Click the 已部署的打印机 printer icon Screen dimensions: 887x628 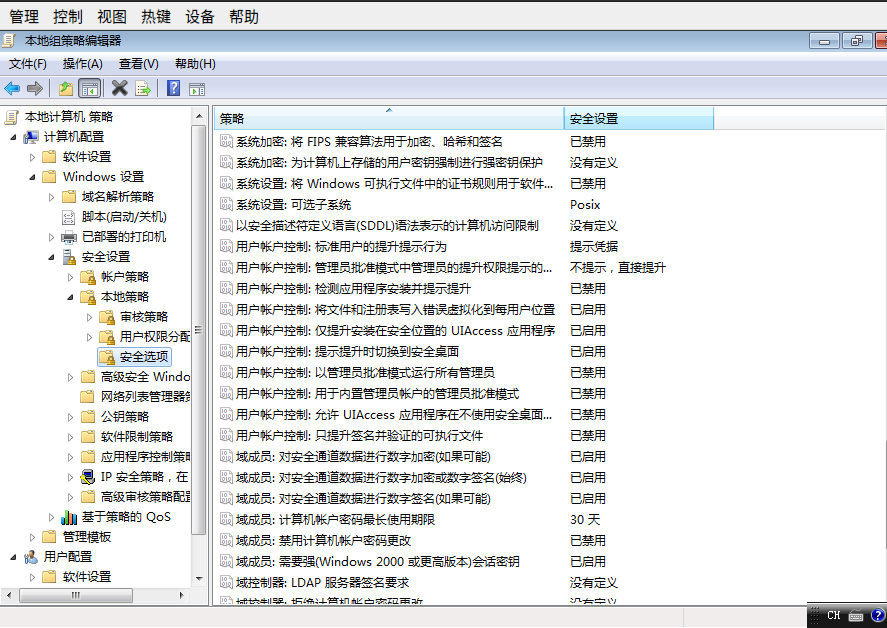[x=69, y=237]
